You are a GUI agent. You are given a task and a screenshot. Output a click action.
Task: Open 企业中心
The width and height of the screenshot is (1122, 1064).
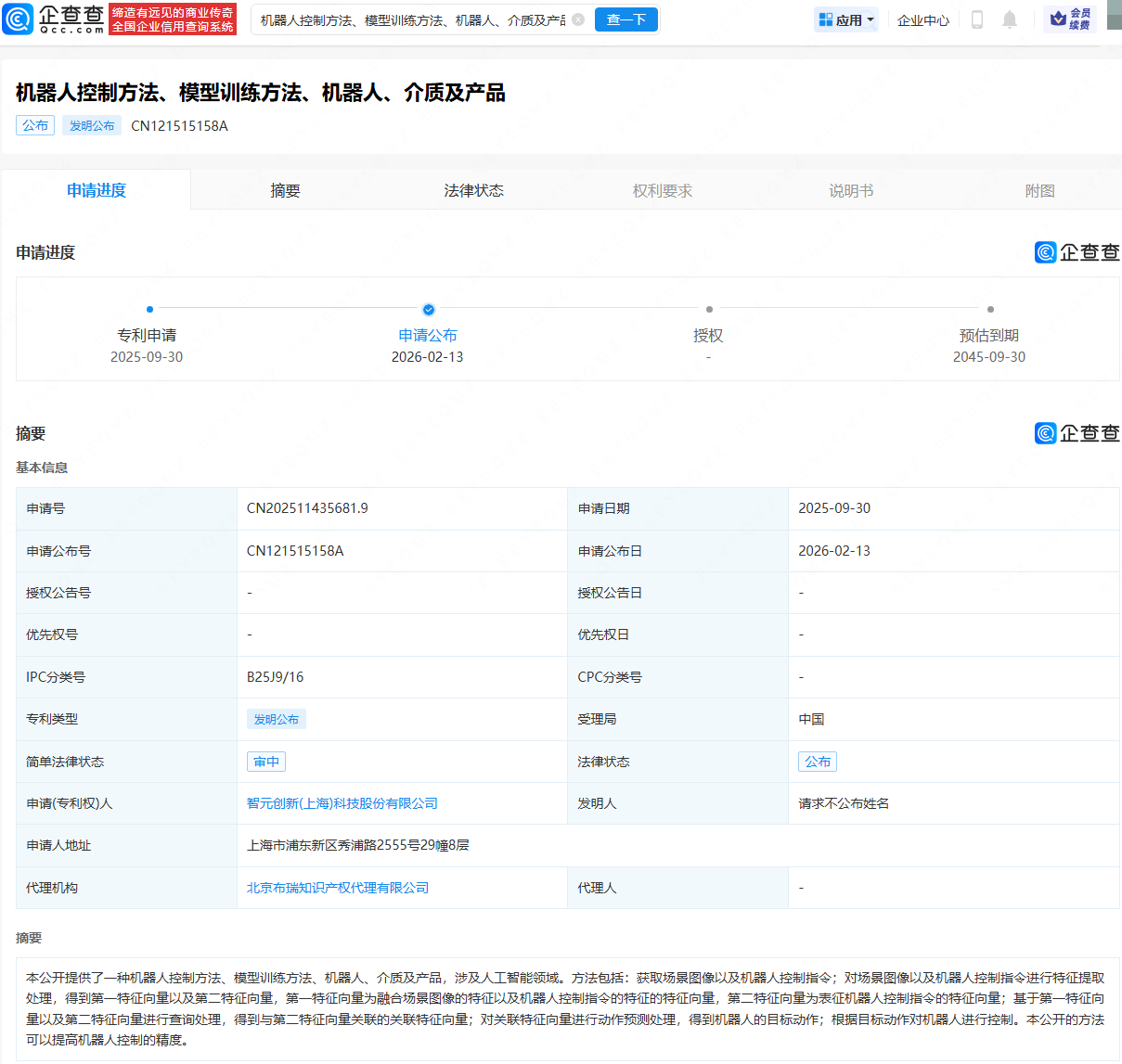tap(922, 19)
